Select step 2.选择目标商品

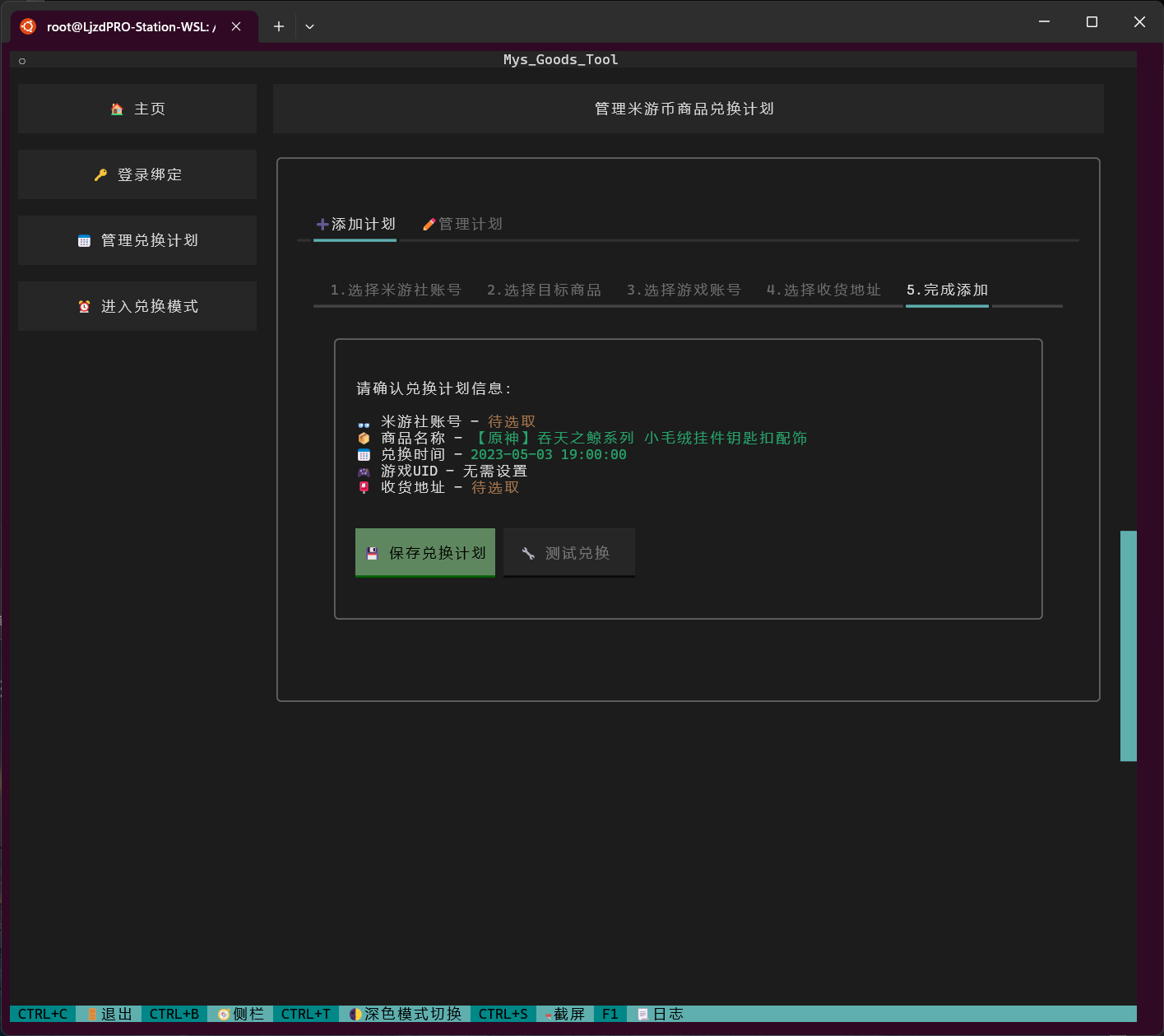545,290
